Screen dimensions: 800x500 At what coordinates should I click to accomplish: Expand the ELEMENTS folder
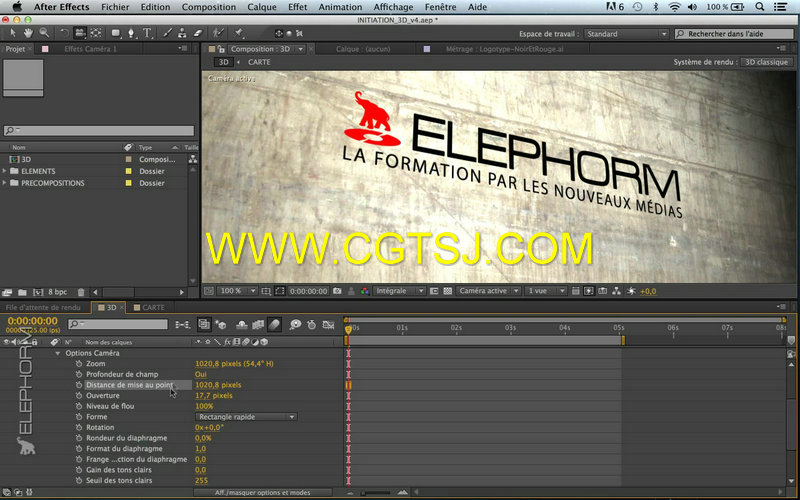pyautogui.click(x=5, y=171)
